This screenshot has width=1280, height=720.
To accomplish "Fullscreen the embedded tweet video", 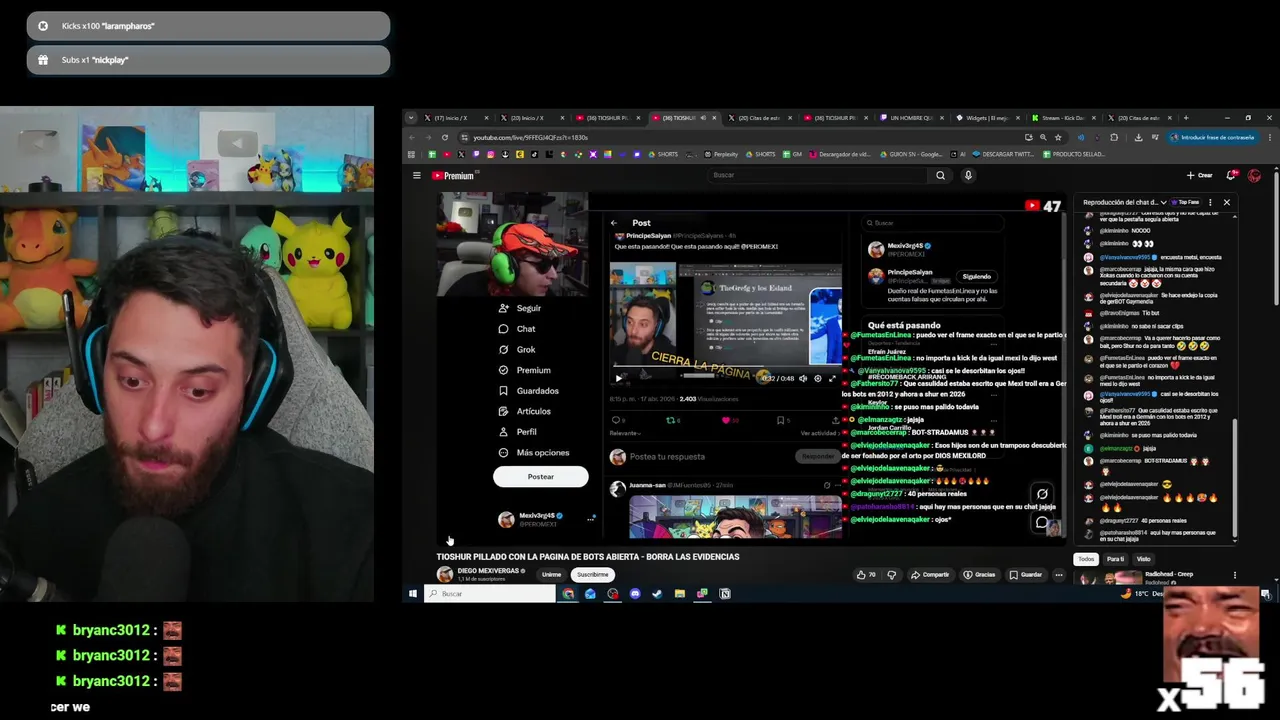I will (x=832, y=378).
